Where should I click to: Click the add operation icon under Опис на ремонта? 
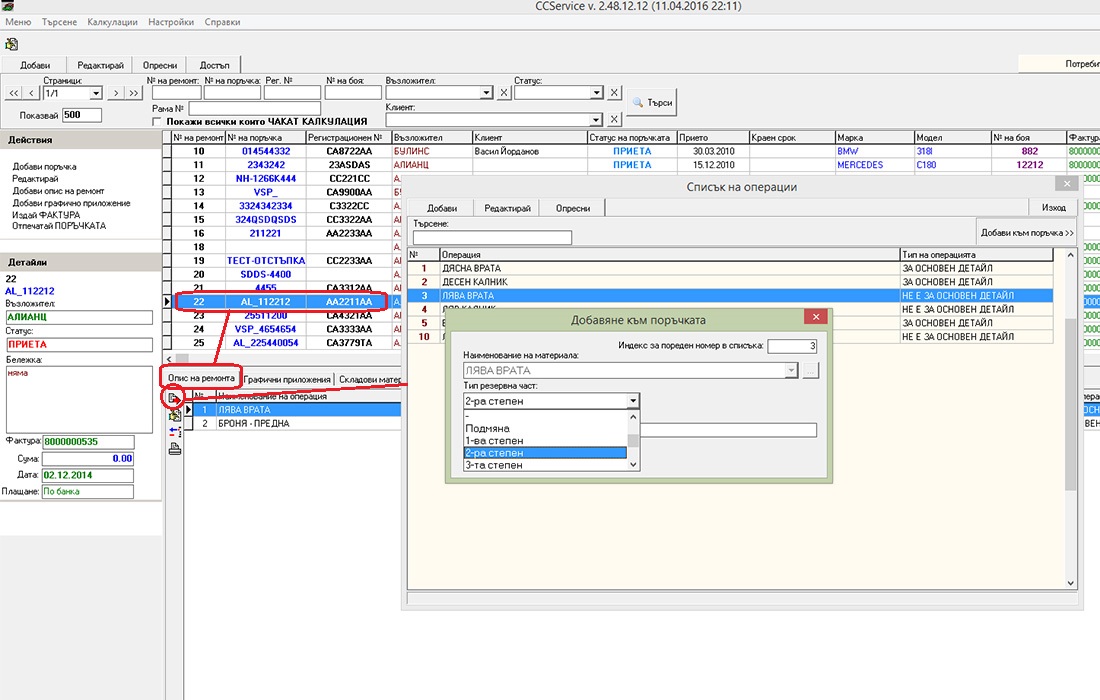[x=175, y=399]
